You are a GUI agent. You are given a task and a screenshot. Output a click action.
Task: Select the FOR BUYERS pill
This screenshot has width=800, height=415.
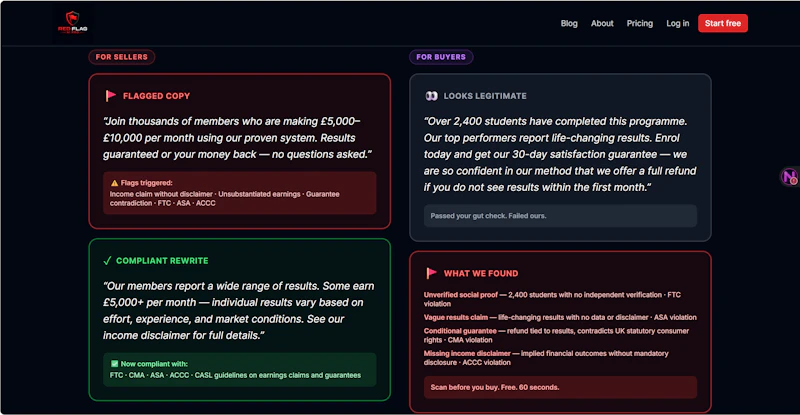[x=441, y=57]
